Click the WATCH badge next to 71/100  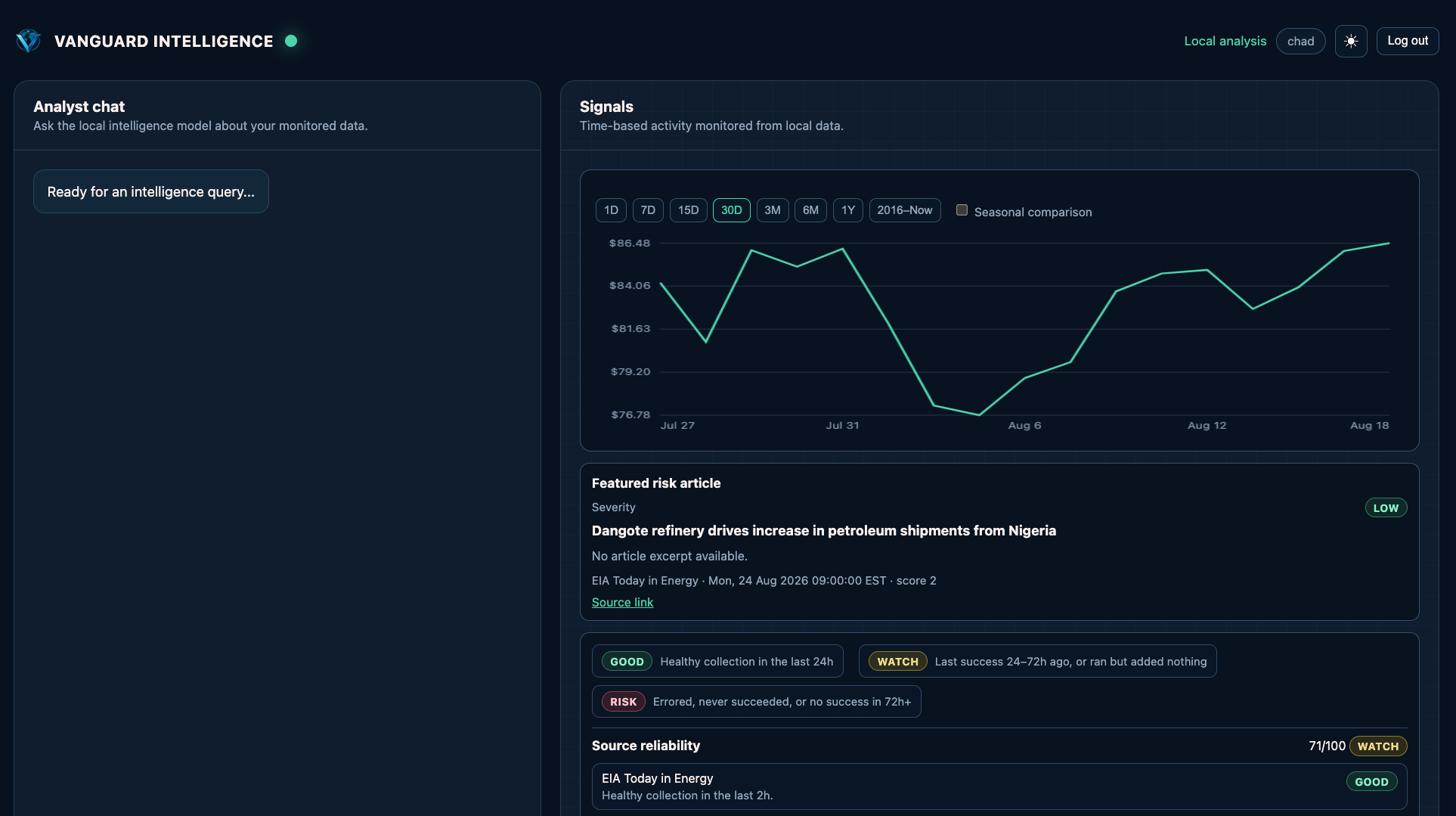[1377, 746]
